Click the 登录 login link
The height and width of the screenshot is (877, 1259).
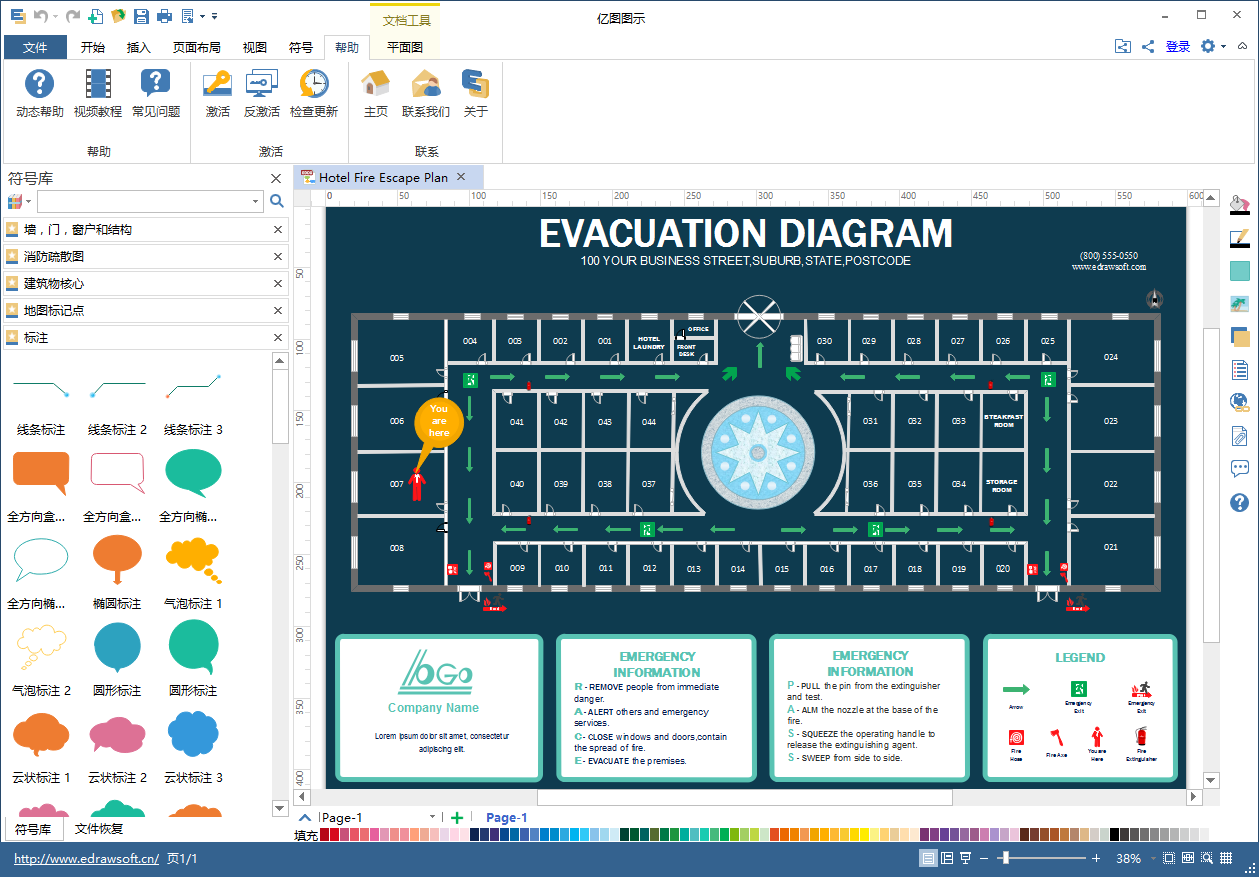[1178, 46]
